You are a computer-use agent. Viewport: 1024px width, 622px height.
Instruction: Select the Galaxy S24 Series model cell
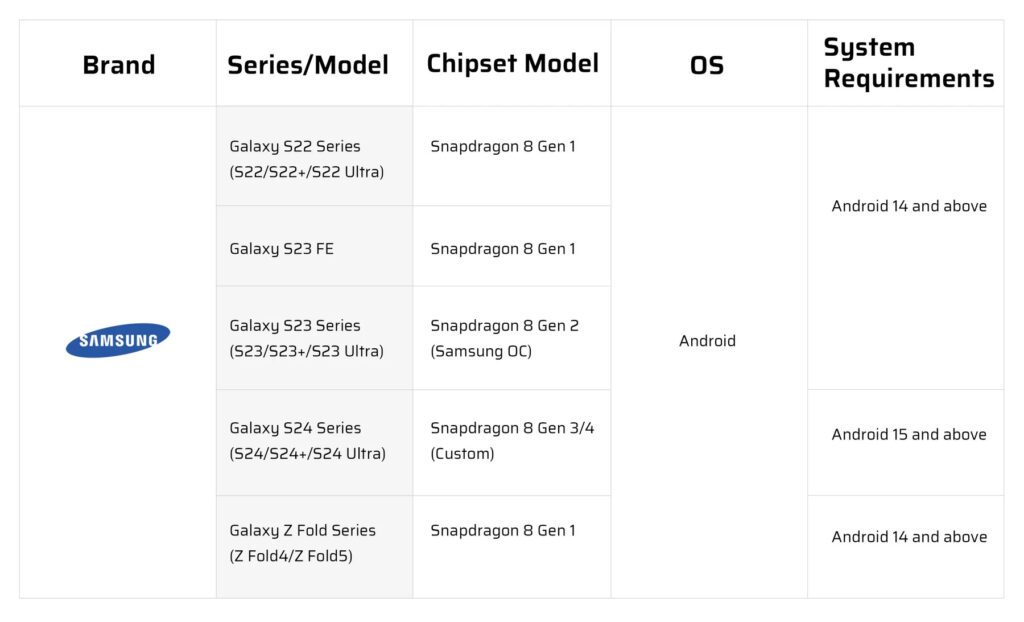(x=307, y=440)
